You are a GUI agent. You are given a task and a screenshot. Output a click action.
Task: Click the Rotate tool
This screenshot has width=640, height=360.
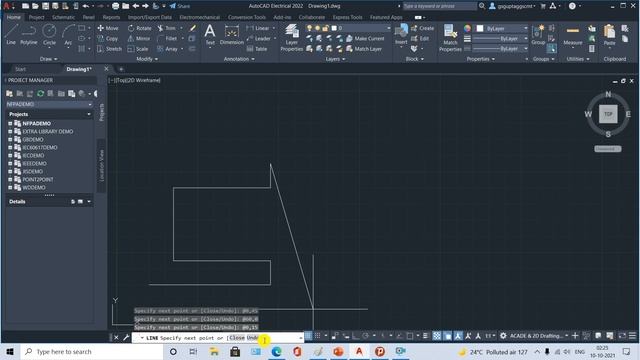coord(139,28)
